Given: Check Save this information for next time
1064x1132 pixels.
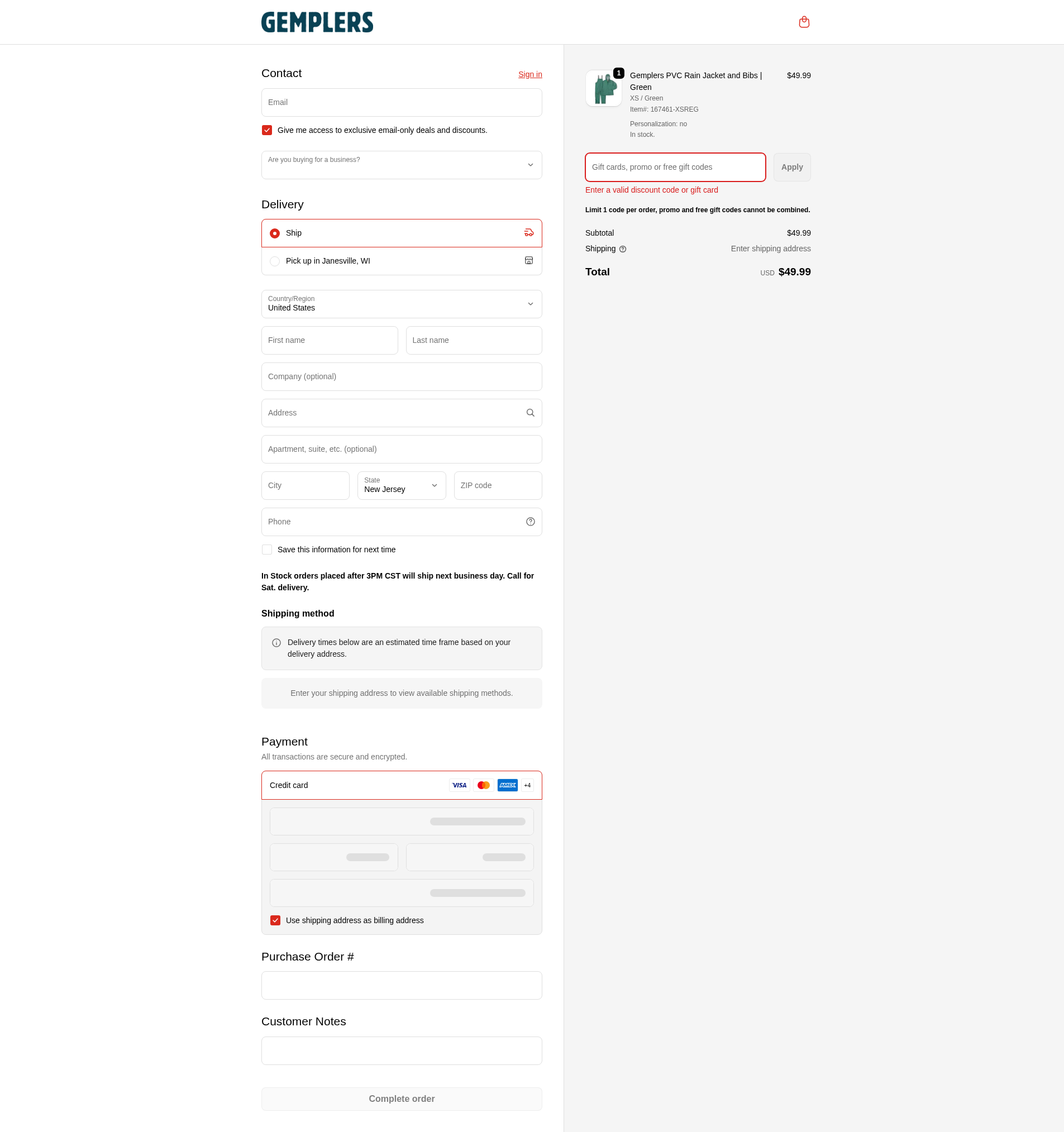Looking at the screenshot, I should point(266,550).
